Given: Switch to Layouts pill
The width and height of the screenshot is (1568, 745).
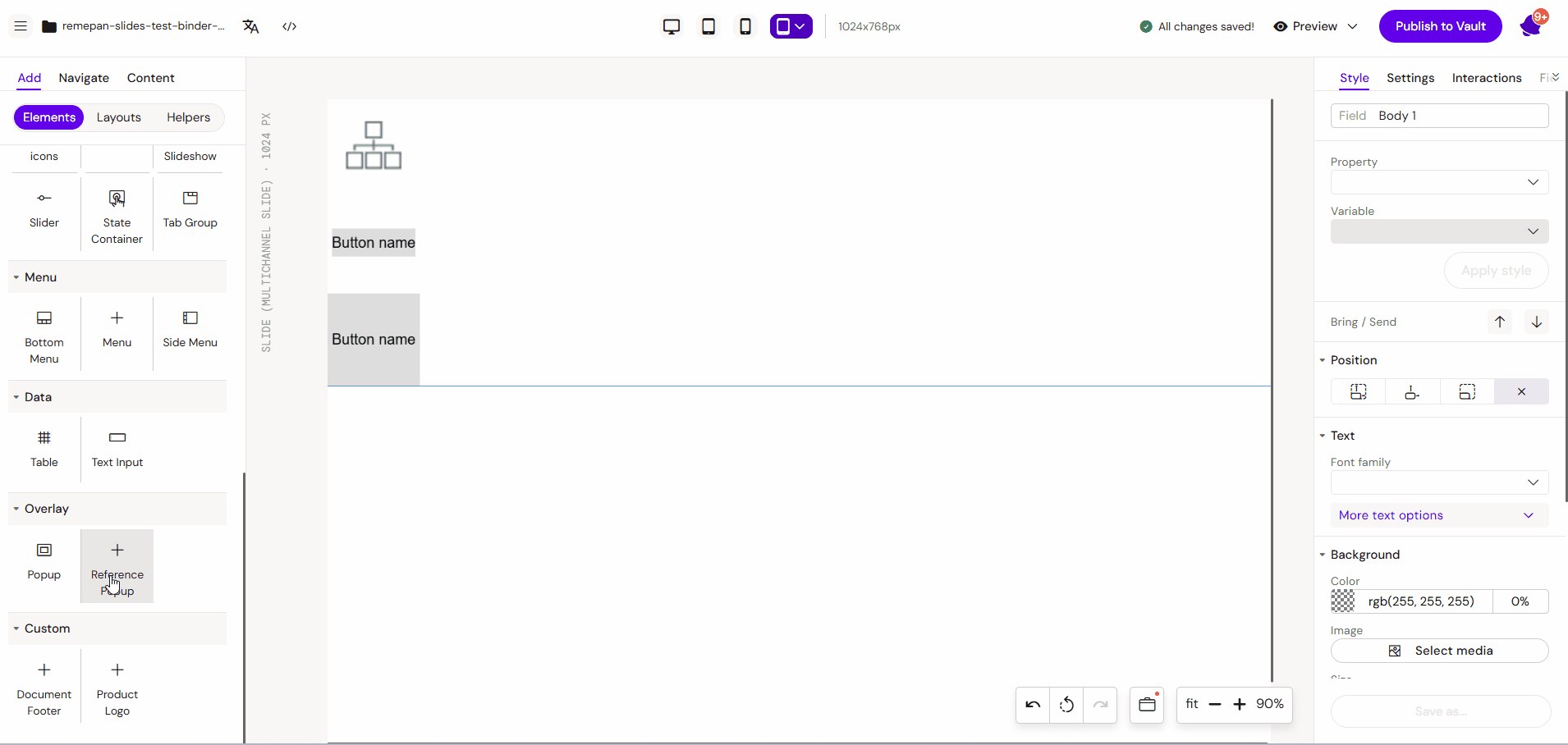Looking at the screenshot, I should pyautogui.click(x=119, y=117).
